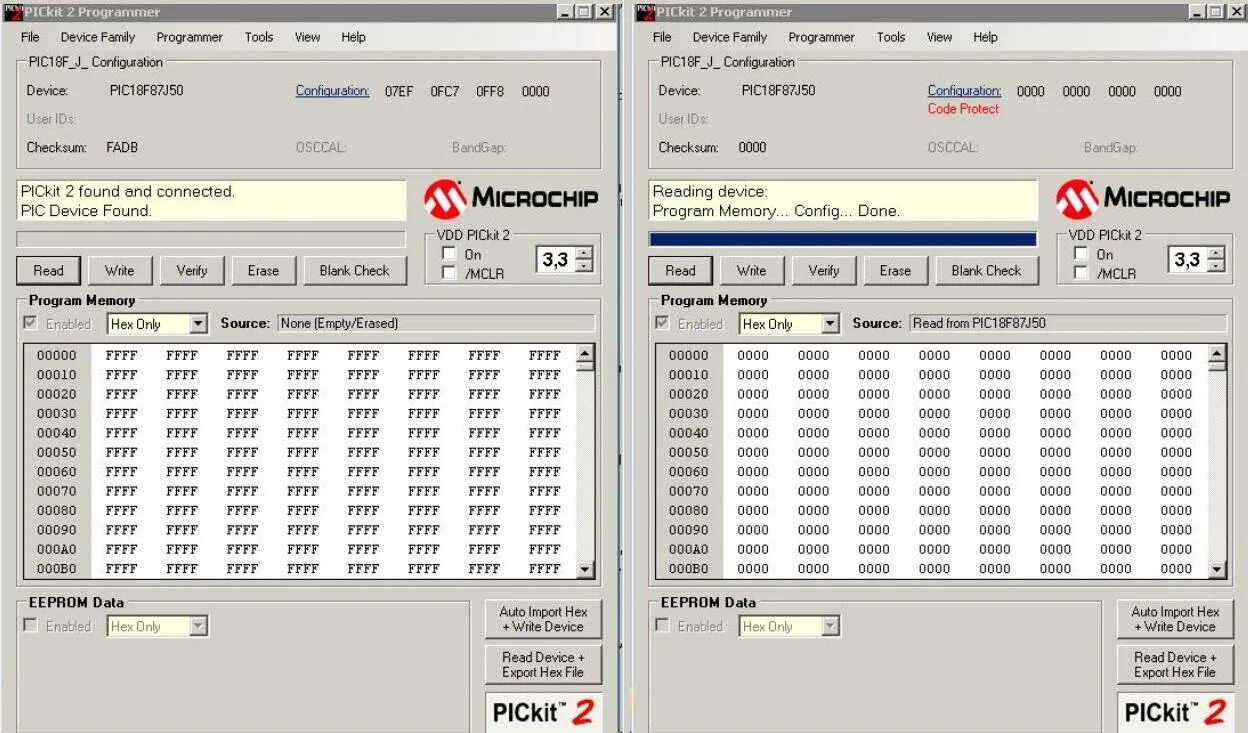
Task: Open File menu in right PICkit window
Action: (662, 37)
